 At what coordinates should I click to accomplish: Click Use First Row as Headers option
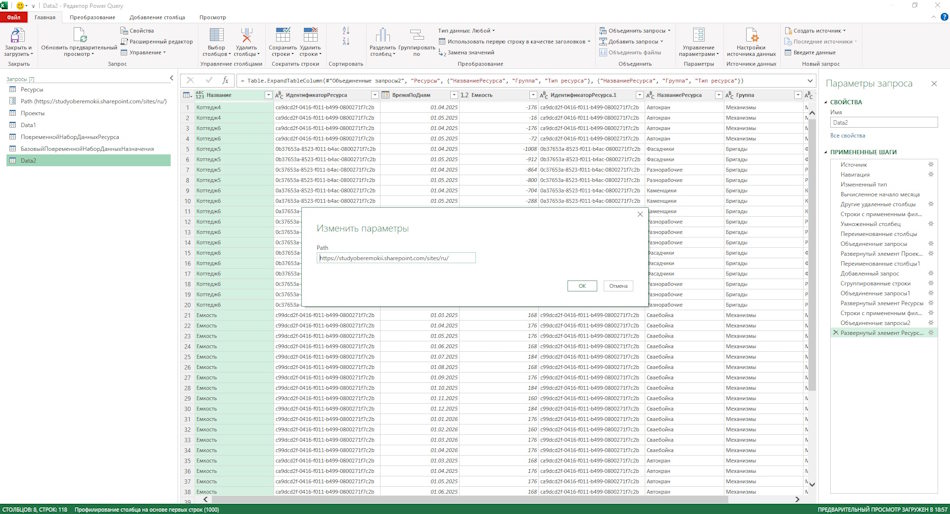[514, 41]
